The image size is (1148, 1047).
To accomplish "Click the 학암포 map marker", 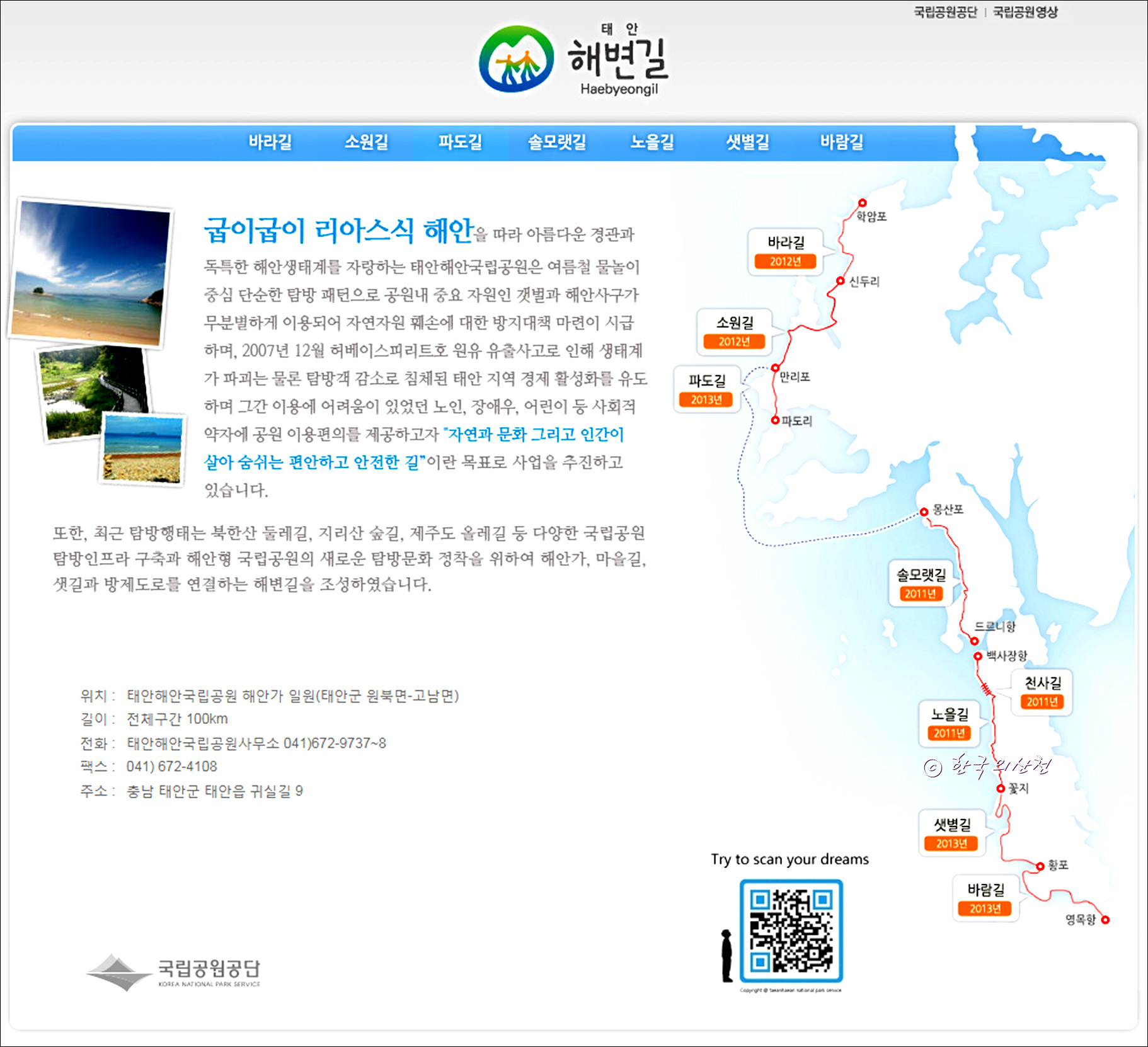I will 862,203.
